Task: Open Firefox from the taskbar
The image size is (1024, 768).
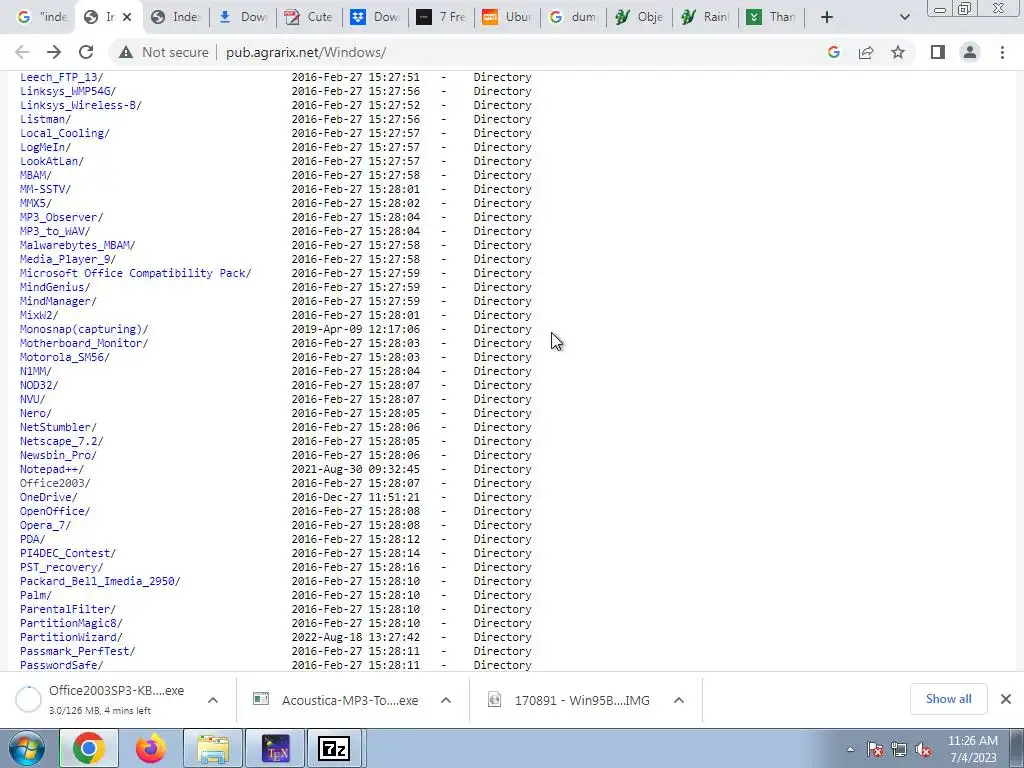Action: coord(151,748)
